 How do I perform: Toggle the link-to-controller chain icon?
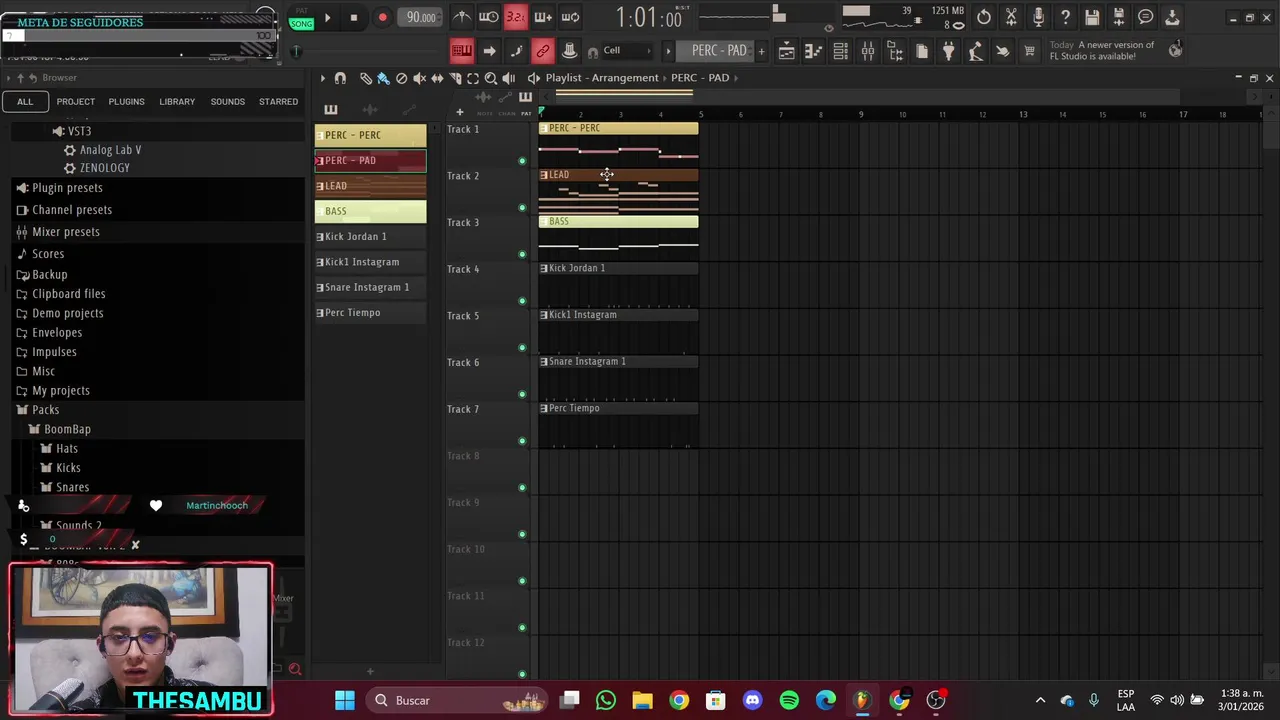542,51
